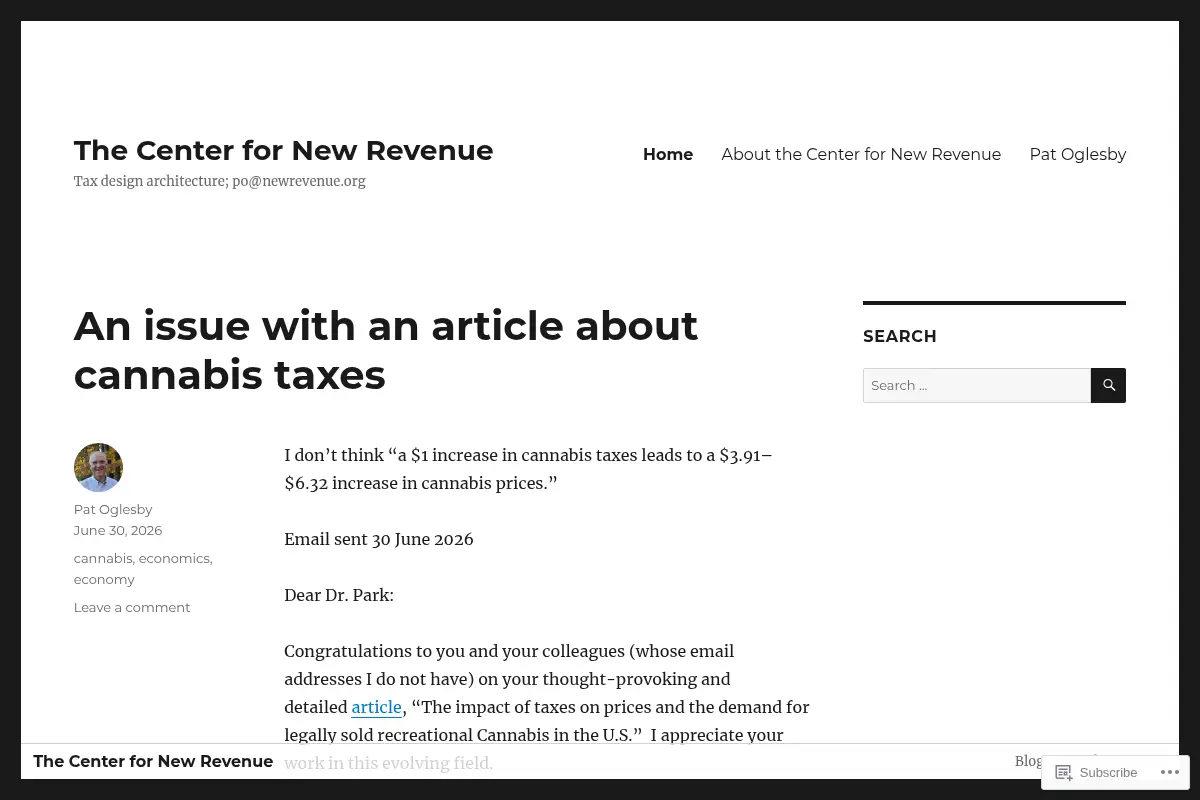Click the SEARCH widget heading
Image resolution: width=1200 pixels, height=800 pixels.
point(900,336)
